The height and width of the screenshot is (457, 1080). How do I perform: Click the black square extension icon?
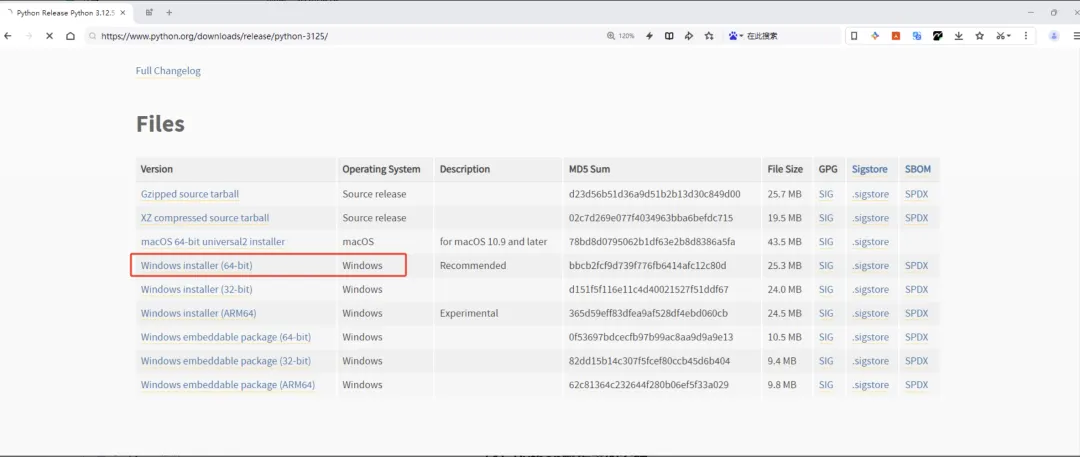click(x=937, y=36)
